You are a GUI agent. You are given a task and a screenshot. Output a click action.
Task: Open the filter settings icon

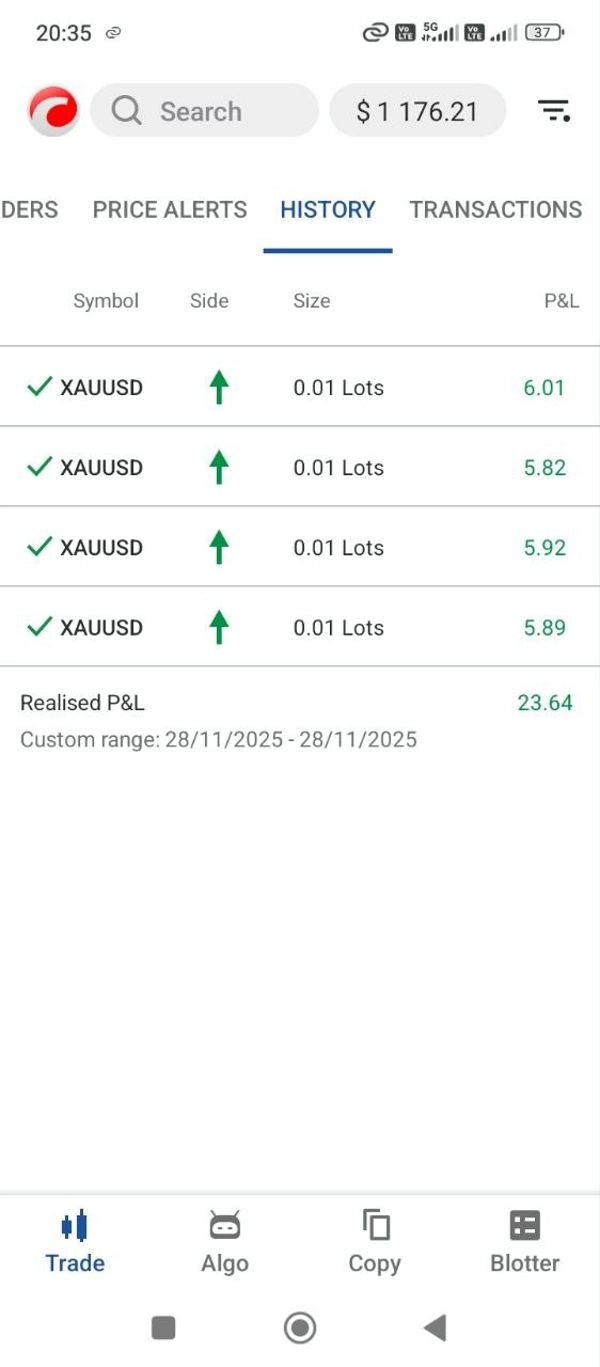tap(553, 111)
